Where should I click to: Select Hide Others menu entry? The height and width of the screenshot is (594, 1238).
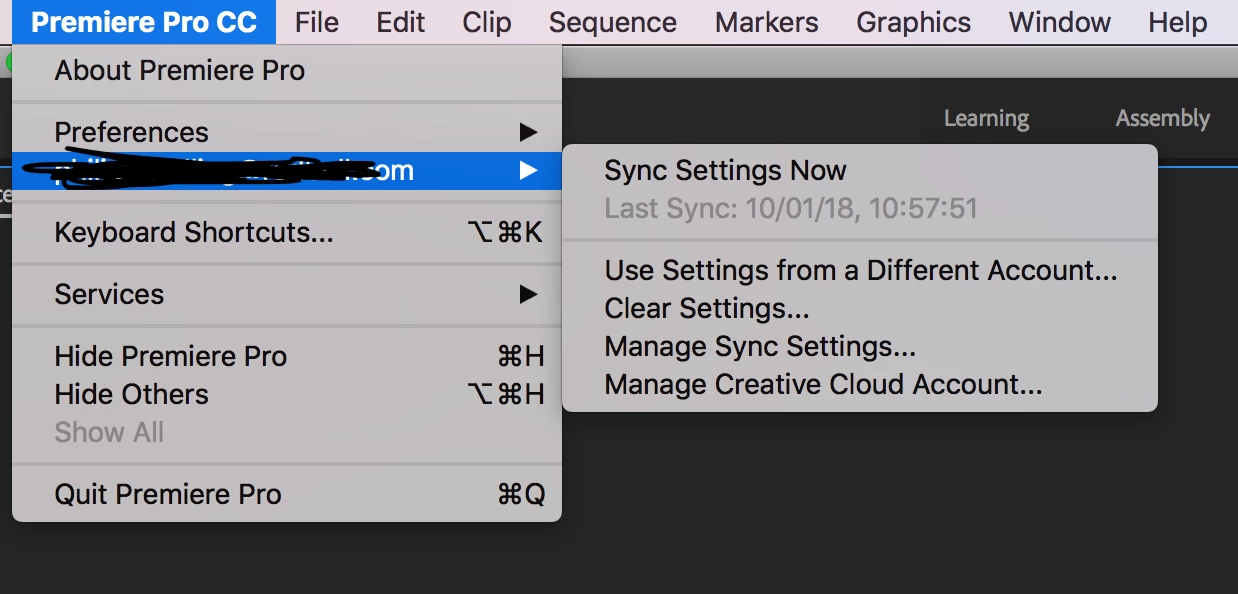pos(132,394)
